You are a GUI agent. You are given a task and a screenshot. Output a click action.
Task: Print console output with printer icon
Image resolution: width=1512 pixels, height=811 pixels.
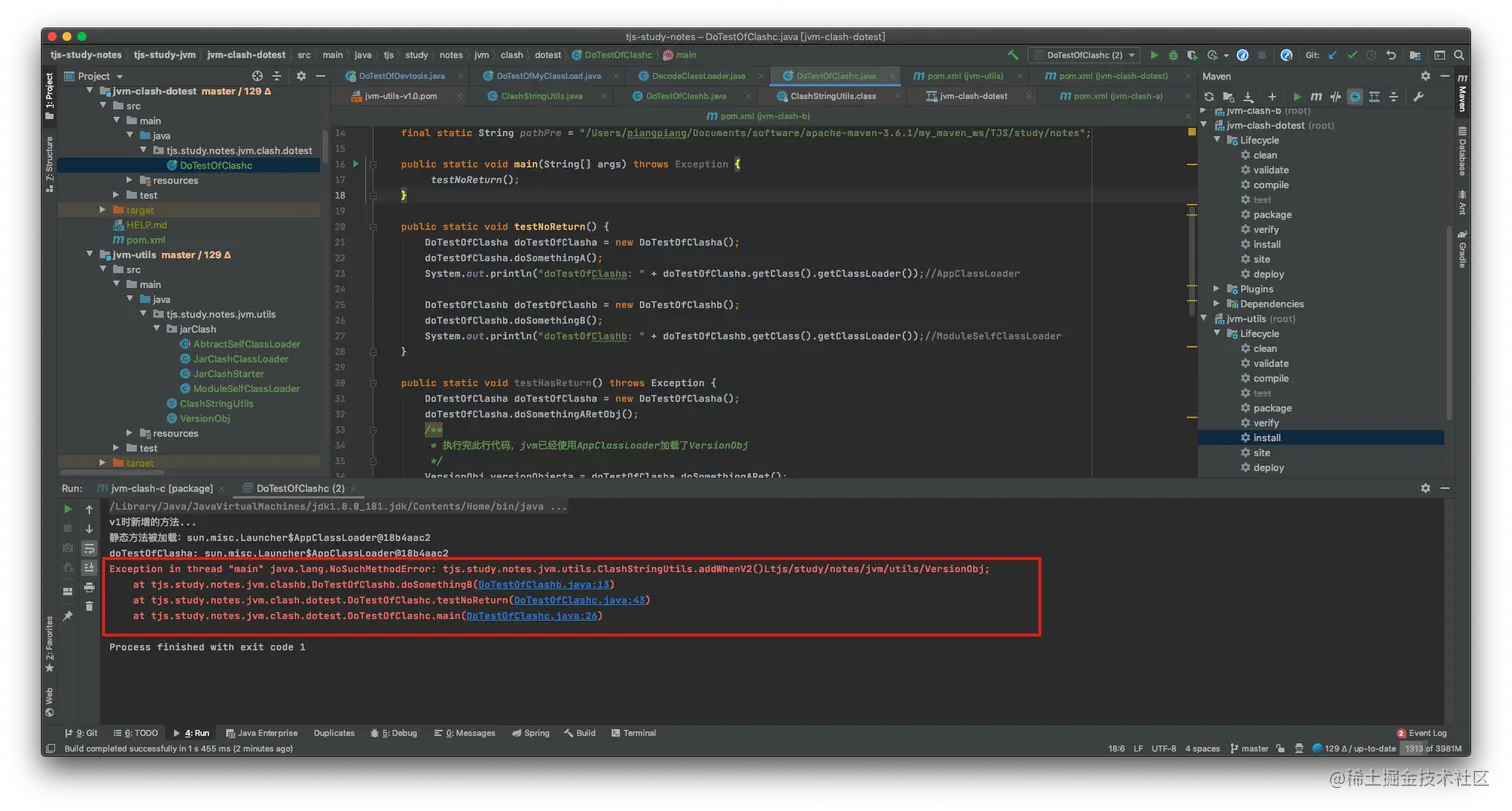coord(89,587)
